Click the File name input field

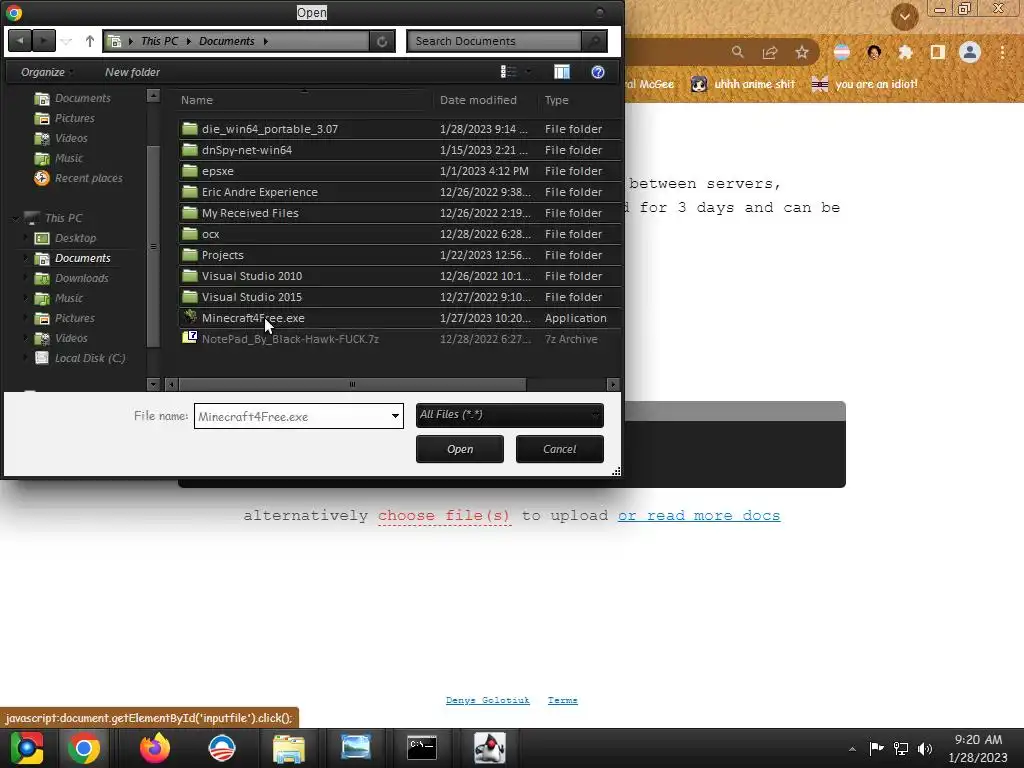[x=291, y=416]
